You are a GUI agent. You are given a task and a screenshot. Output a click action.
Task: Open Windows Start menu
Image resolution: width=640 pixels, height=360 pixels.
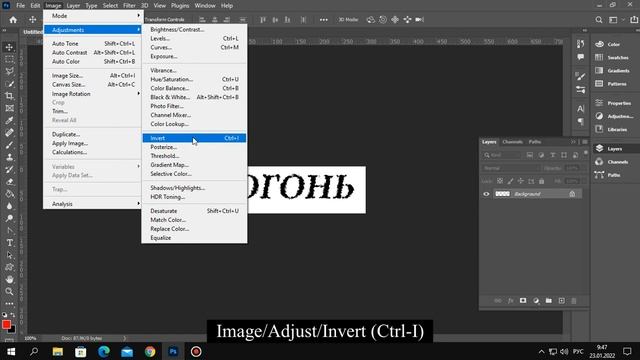(11, 351)
